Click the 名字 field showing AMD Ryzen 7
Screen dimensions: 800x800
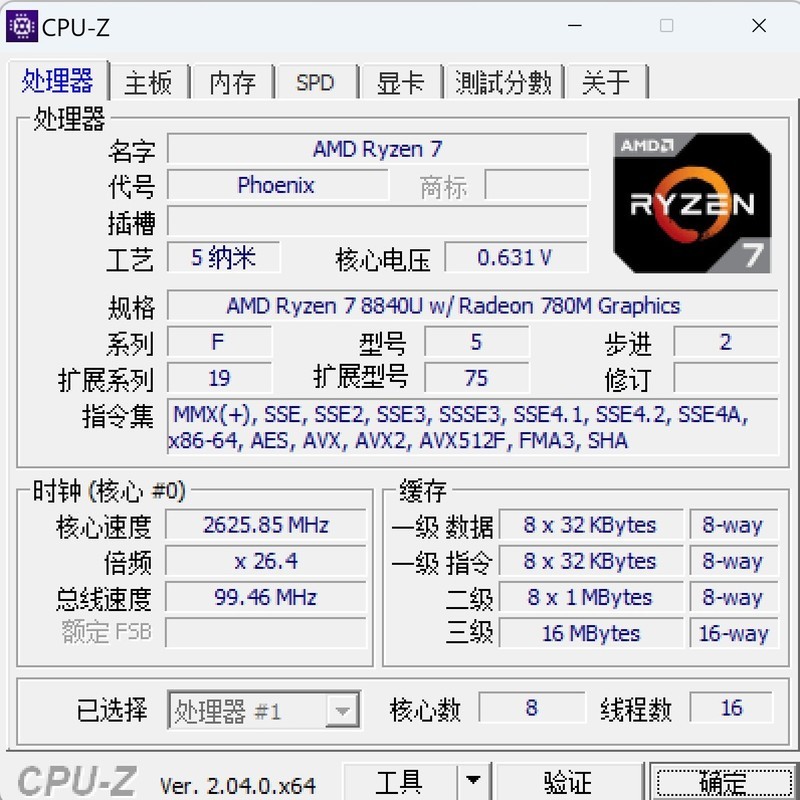(378, 151)
